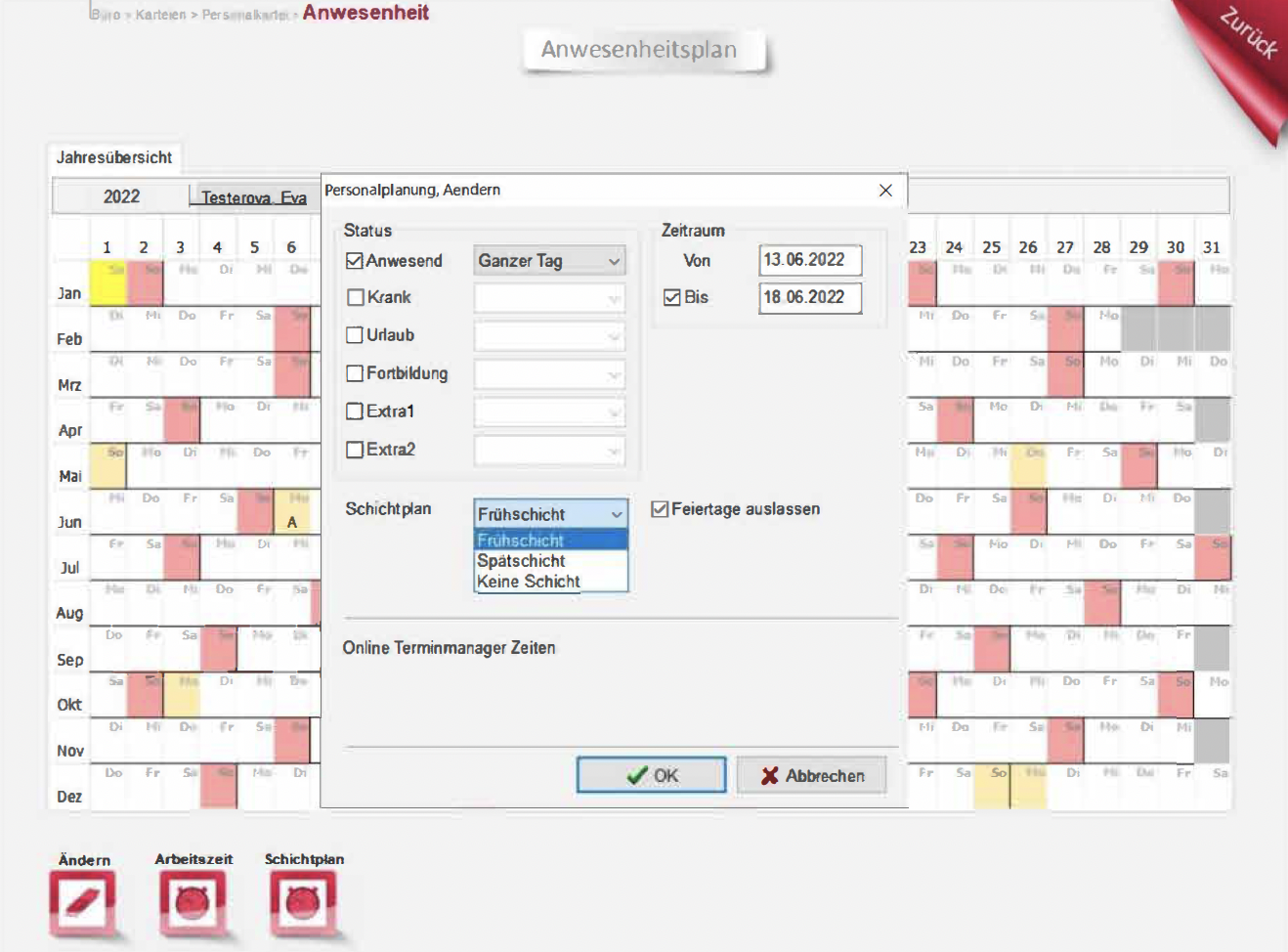Select Frühschicht in the dropdown list
Image resolution: width=1288 pixels, height=952 pixels.
(551, 541)
